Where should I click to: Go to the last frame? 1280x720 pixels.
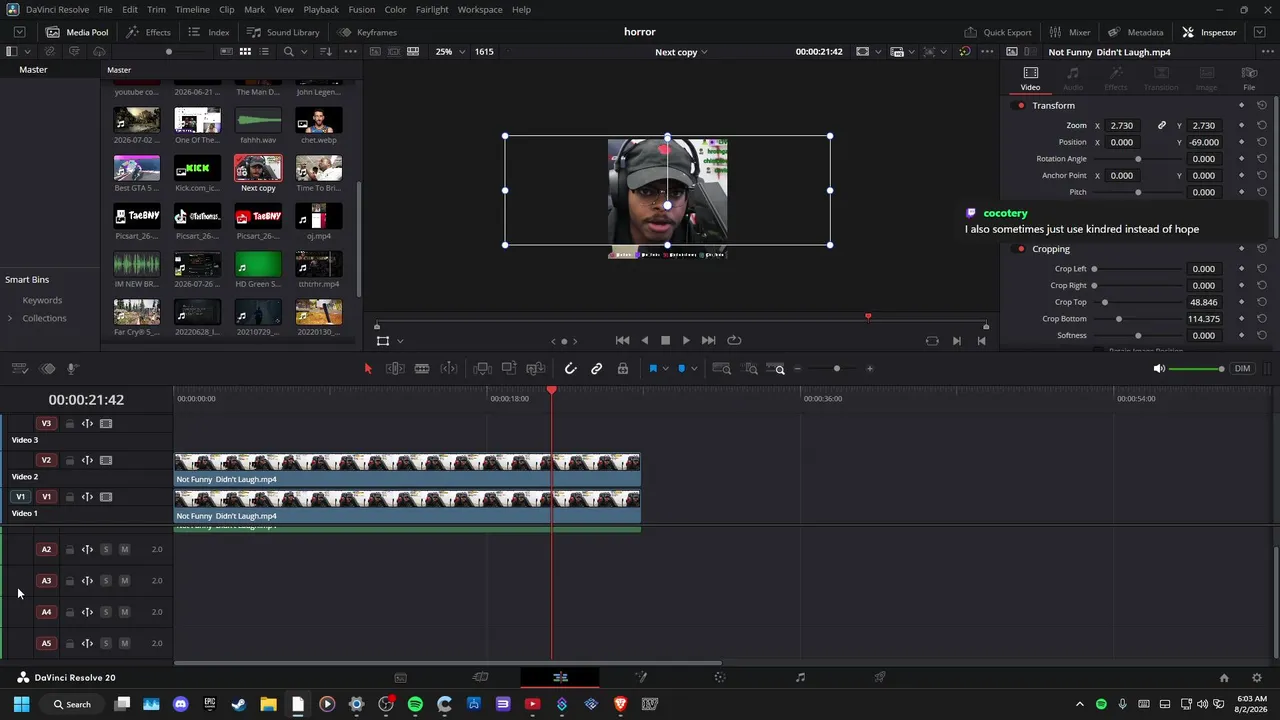[x=708, y=341]
